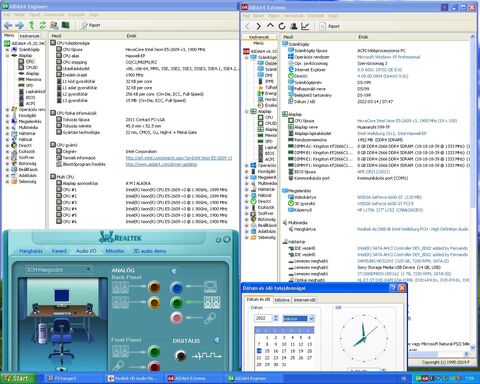Open NVIDIA GeForce 6600 GT video card link
This screenshot has height=384, width=480.
coord(389,197)
